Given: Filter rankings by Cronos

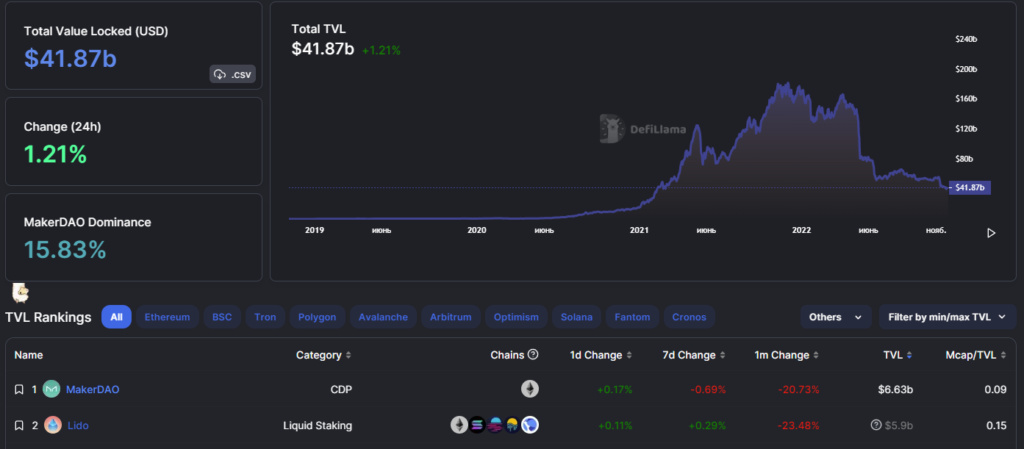Looking at the screenshot, I should 690,317.
